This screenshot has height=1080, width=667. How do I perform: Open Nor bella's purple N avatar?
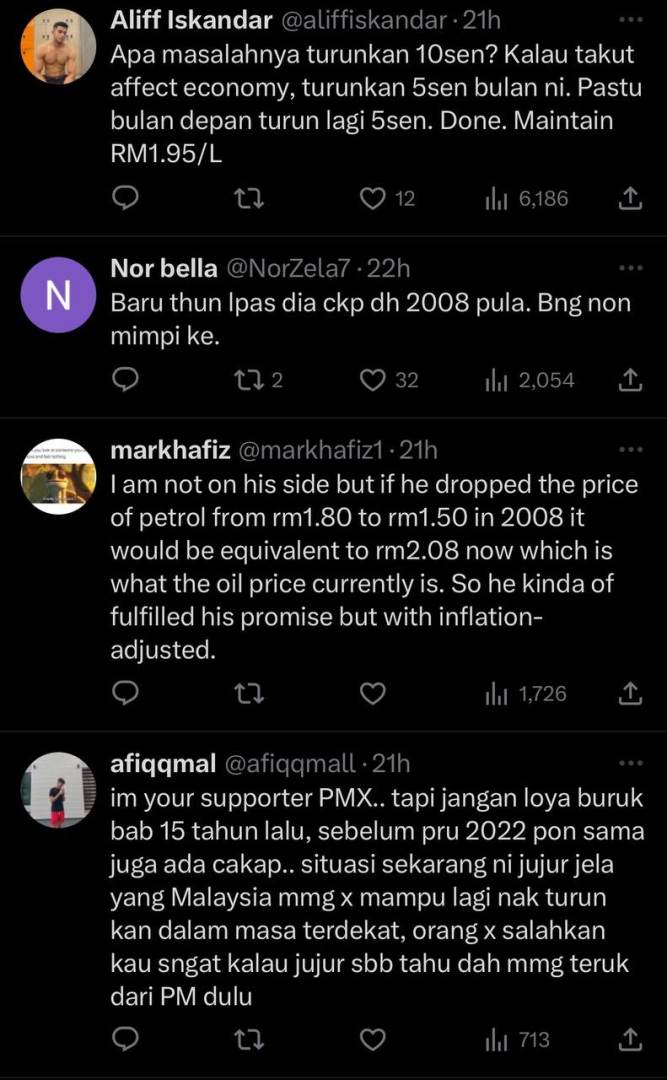coord(58,295)
